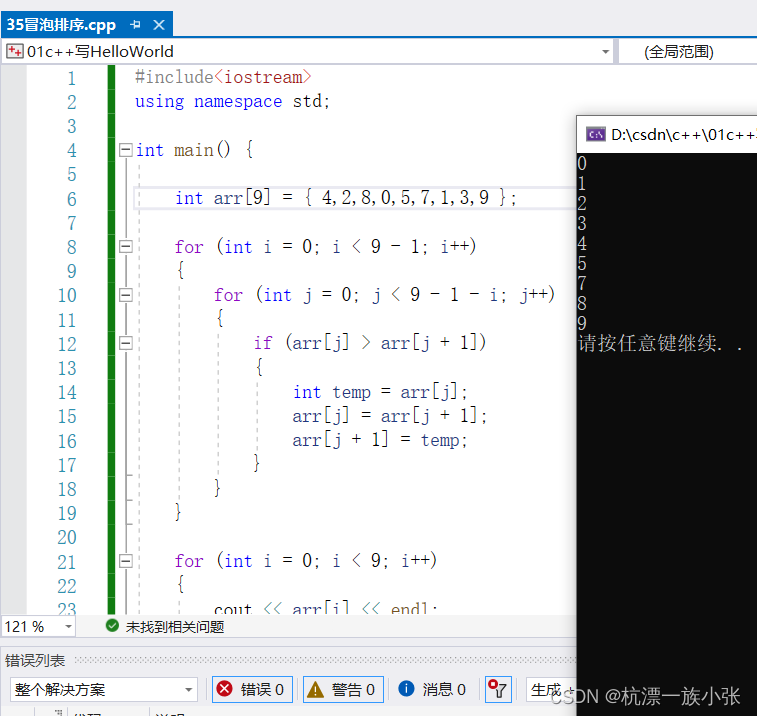Toggle the 消息 0 filter button
The image size is (757, 716).
433,689
